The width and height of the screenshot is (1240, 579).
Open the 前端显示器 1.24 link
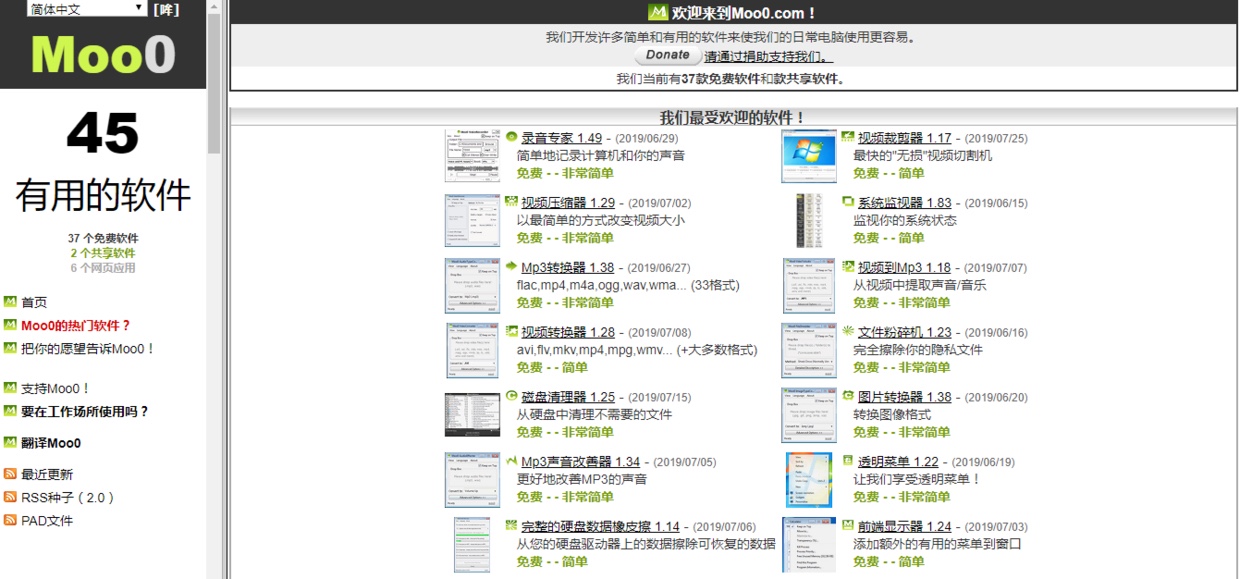coord(905,527)
